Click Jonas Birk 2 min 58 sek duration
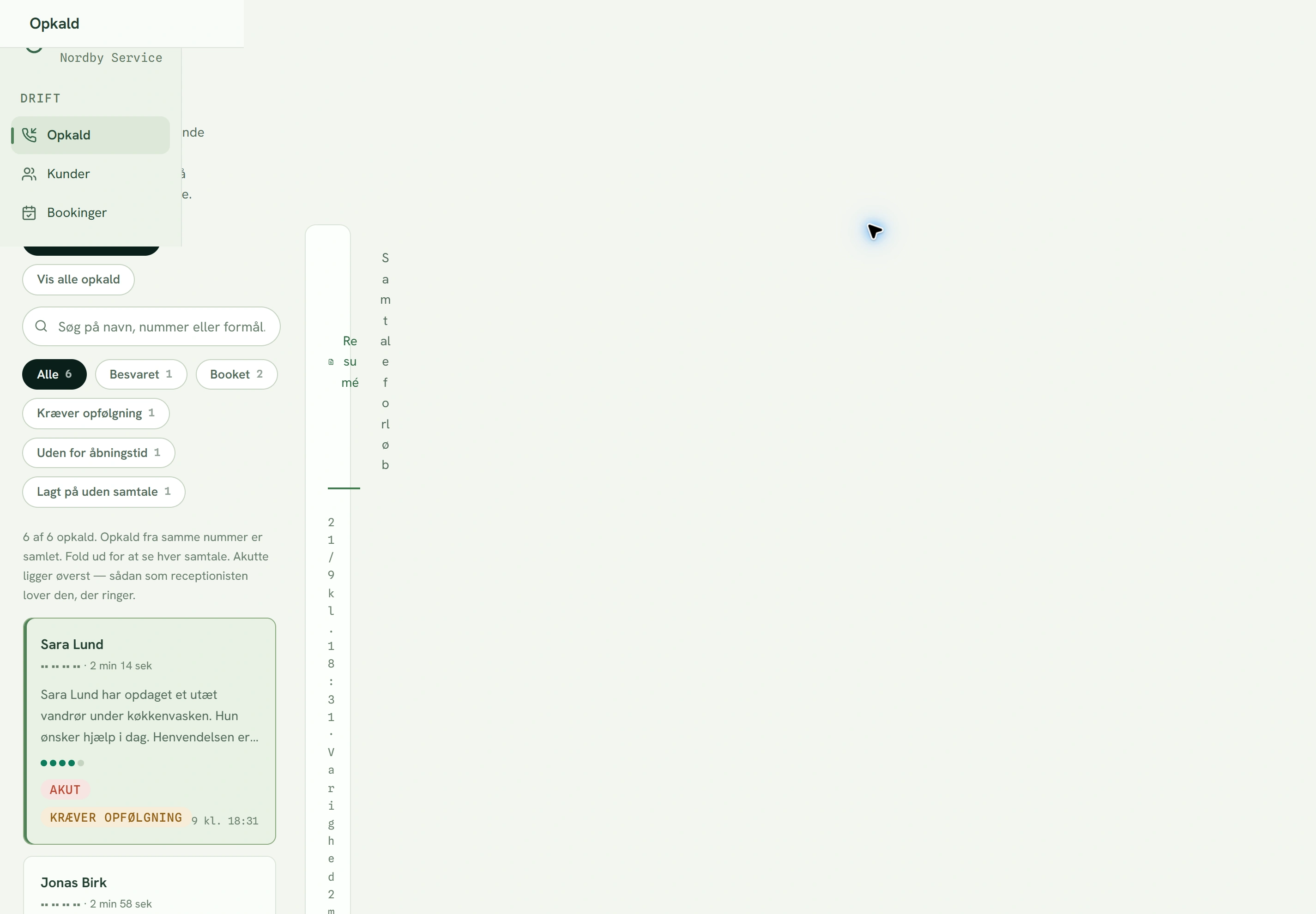This screenshot has height=914, width=1316. coord(121,904)
